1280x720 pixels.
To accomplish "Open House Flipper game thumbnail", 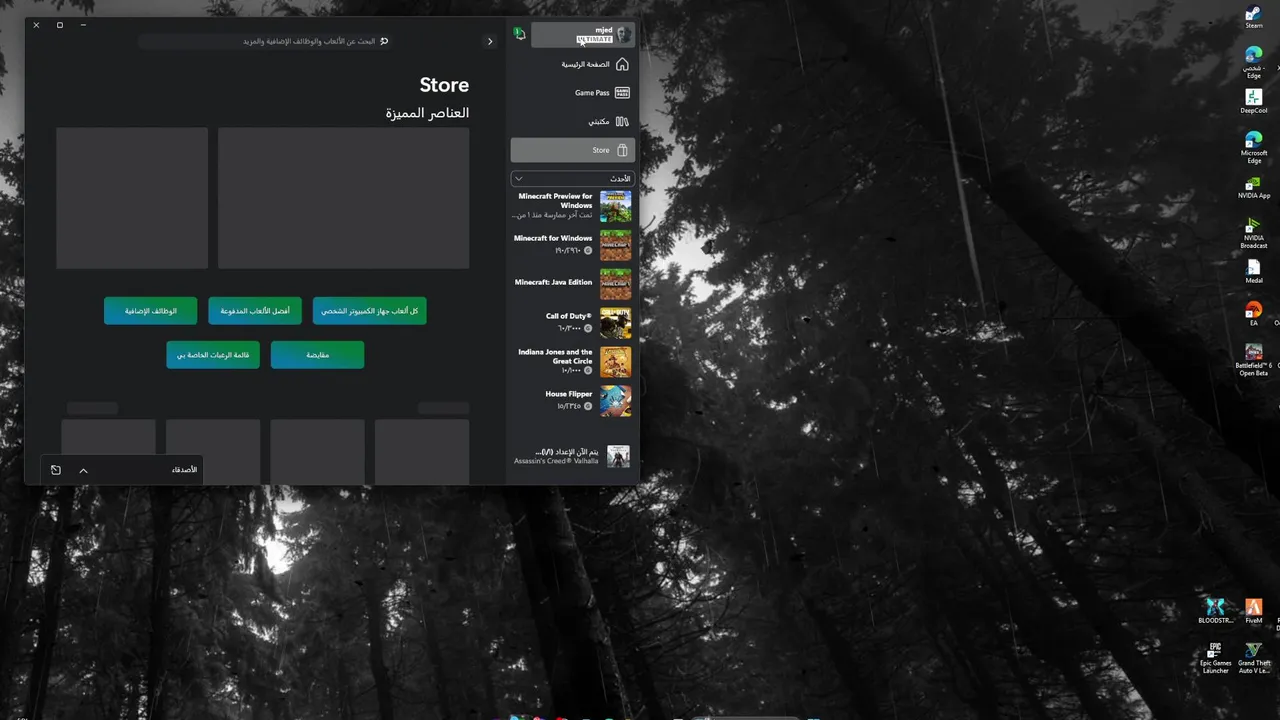I will (x=615, y=401).
